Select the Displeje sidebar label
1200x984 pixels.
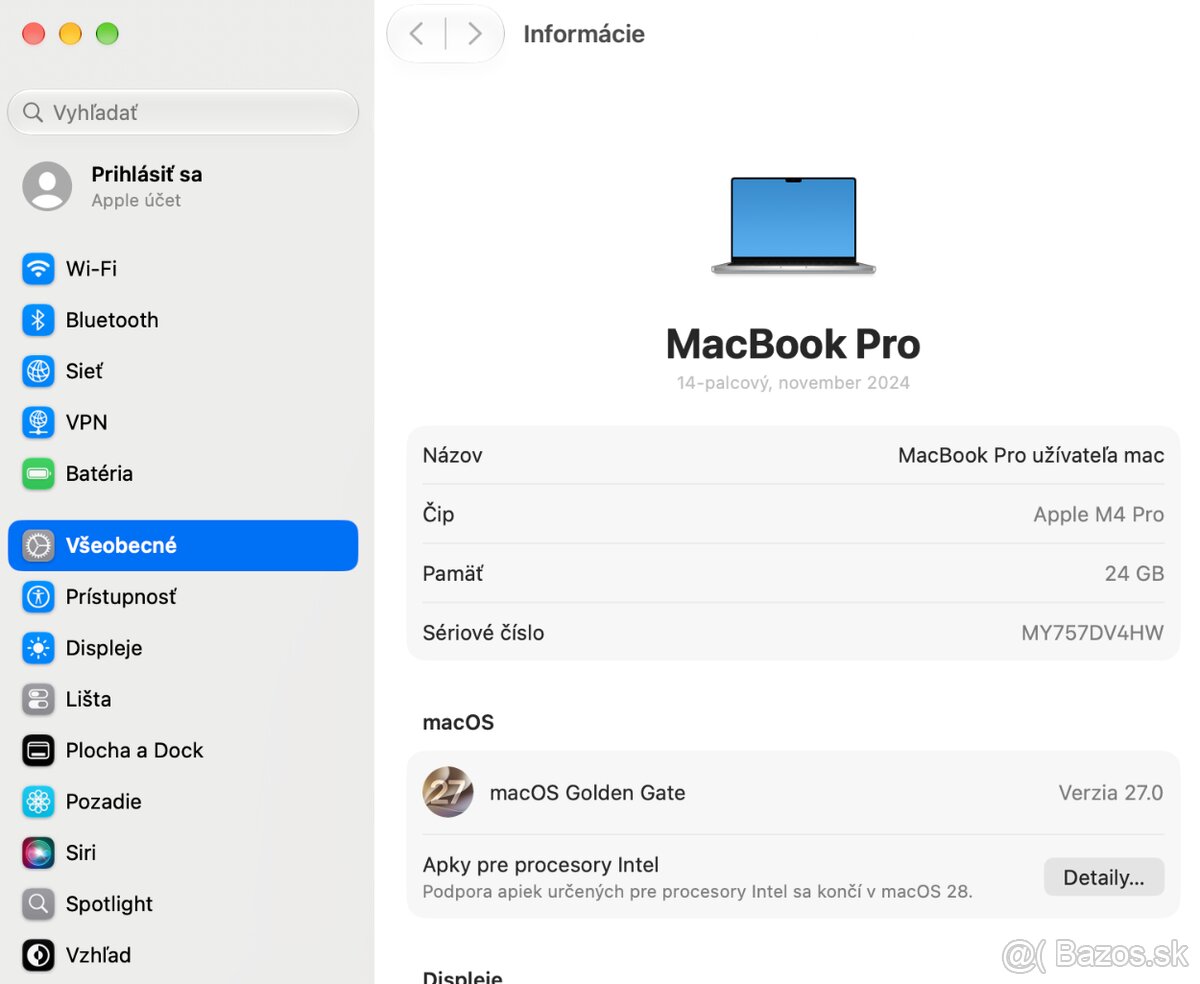pos(104,648)
